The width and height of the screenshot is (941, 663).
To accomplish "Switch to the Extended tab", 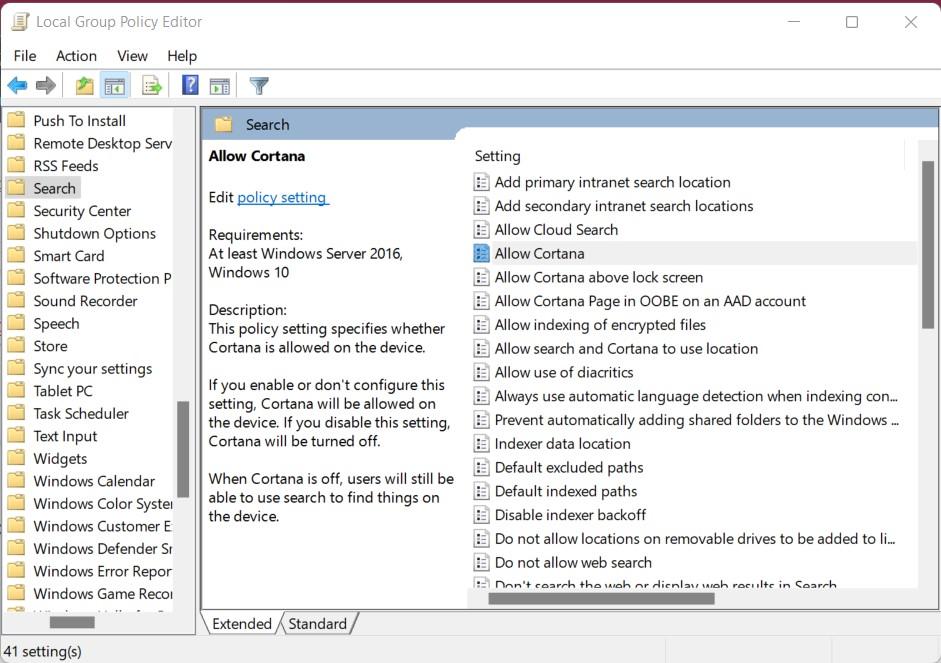I will point(242,624).
